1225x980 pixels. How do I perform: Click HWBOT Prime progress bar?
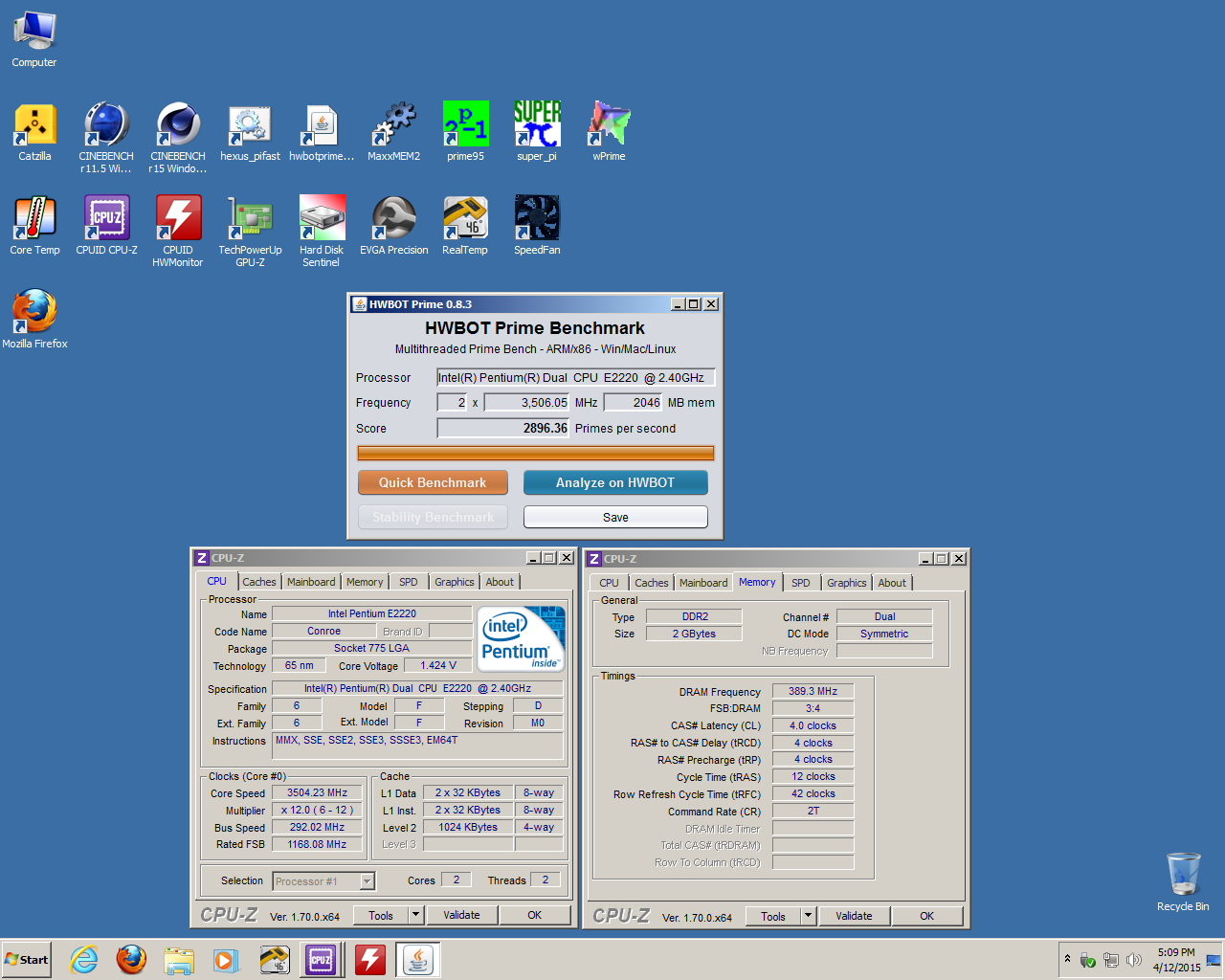point(536,453)
